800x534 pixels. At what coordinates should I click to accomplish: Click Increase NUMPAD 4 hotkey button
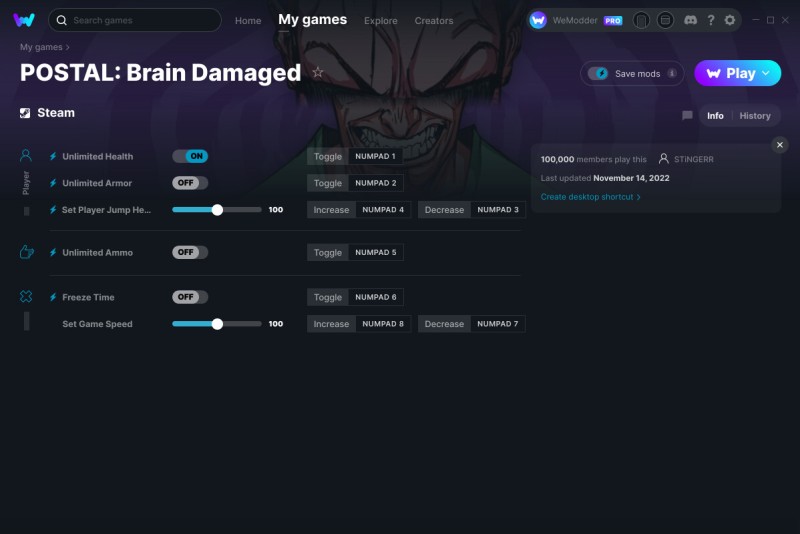point(359,210)
